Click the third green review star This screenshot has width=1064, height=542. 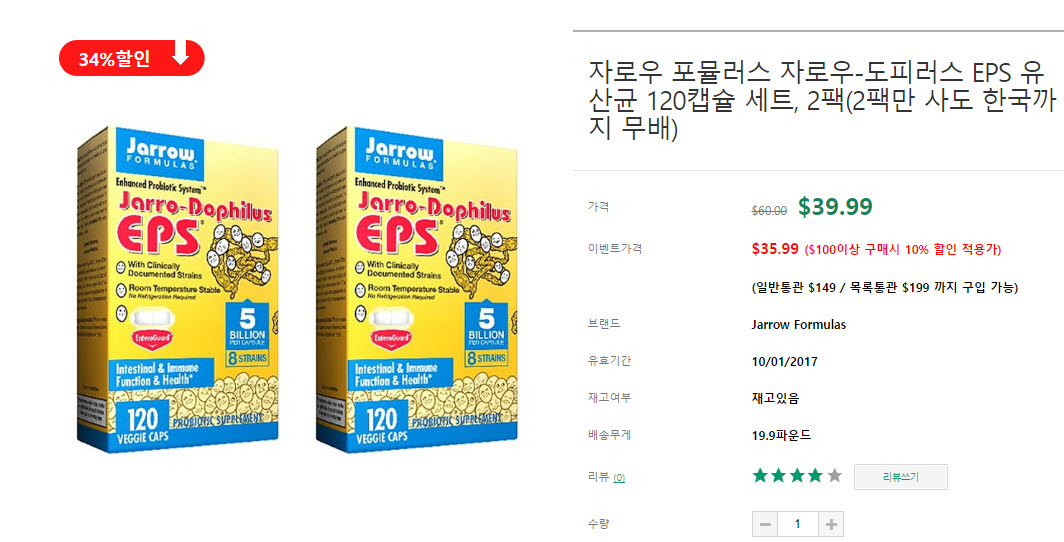tap(797, 476)
